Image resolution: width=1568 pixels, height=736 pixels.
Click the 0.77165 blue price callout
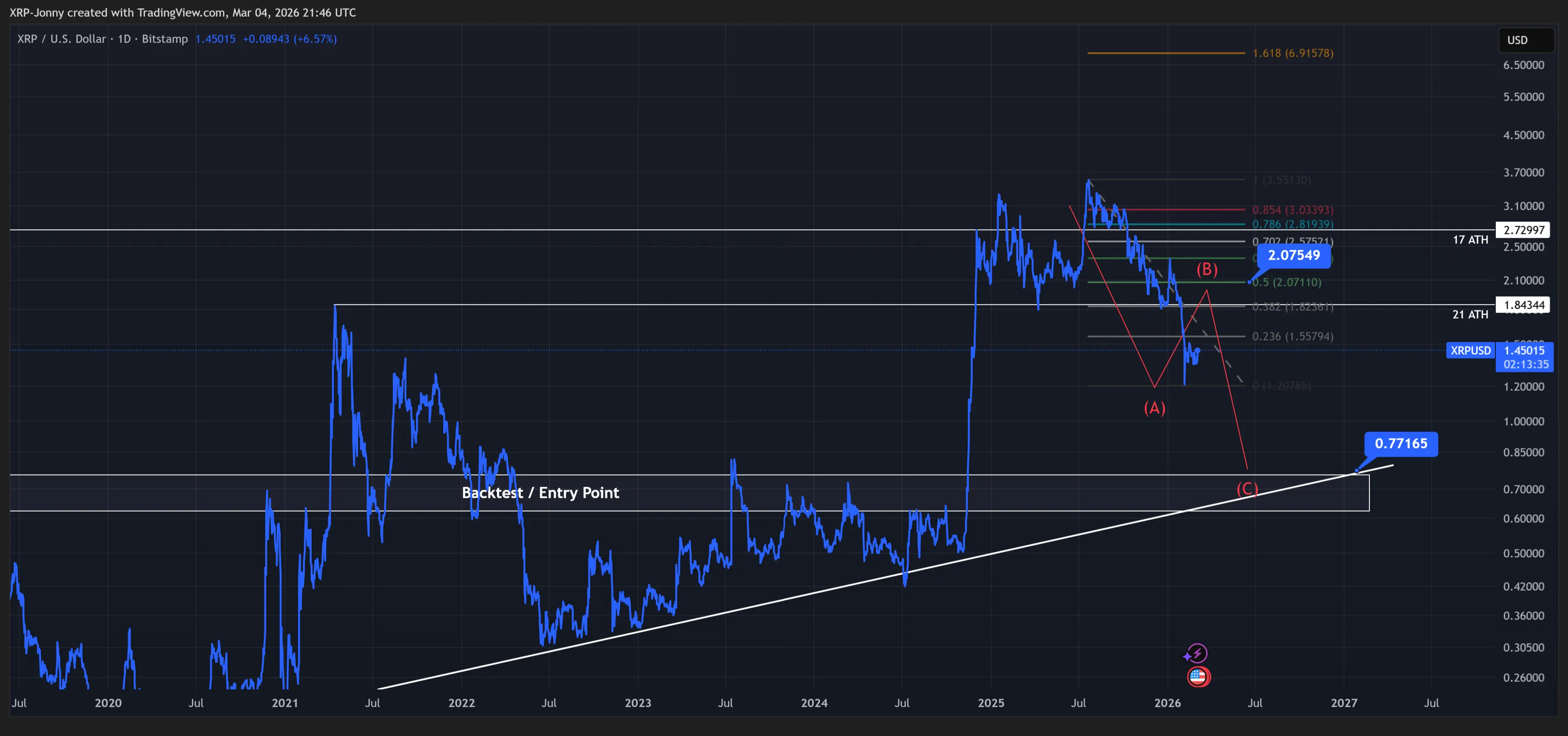[x=1401, y=444]
